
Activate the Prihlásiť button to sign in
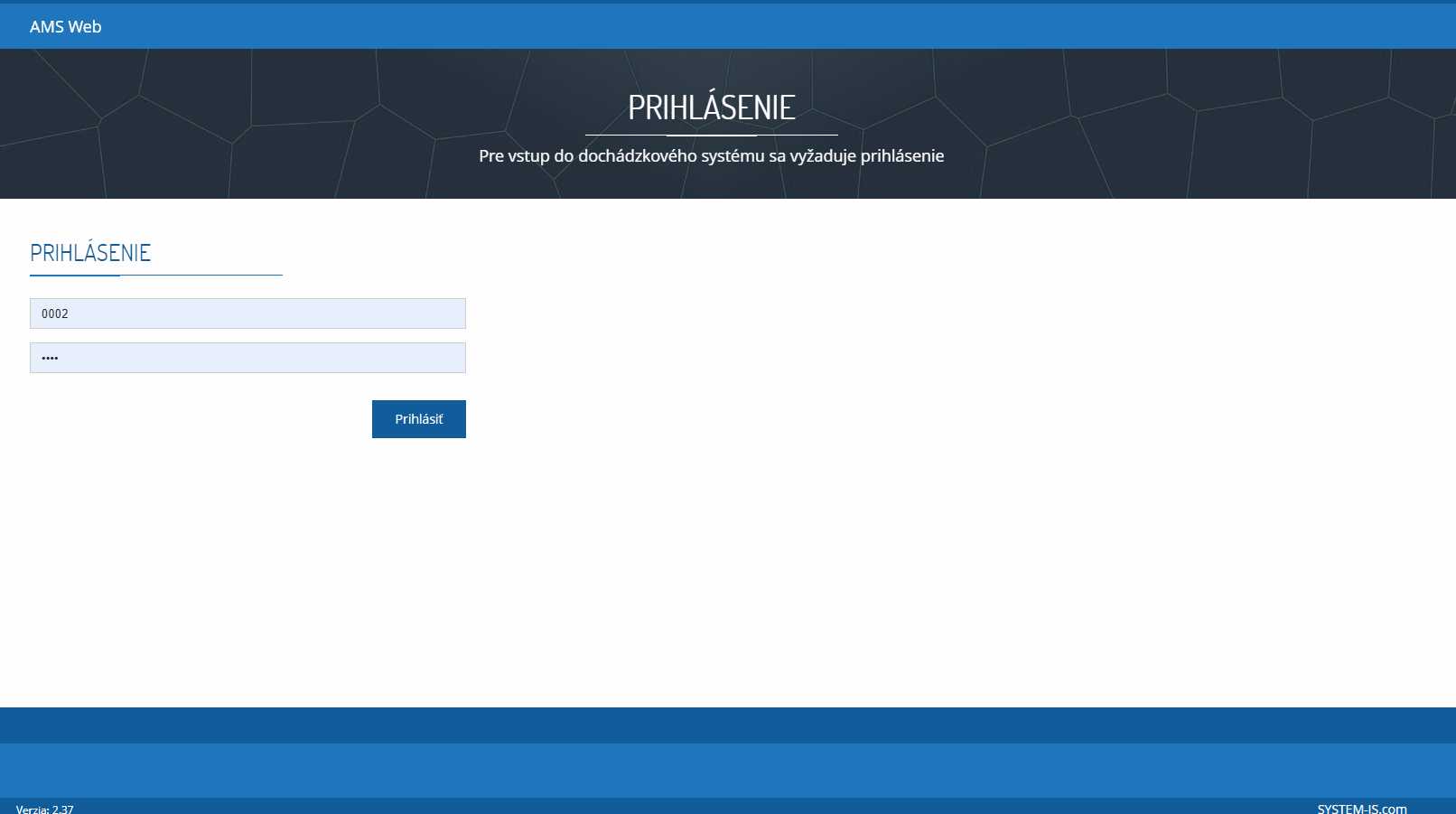pyautogui.click(x=418, y=418)
